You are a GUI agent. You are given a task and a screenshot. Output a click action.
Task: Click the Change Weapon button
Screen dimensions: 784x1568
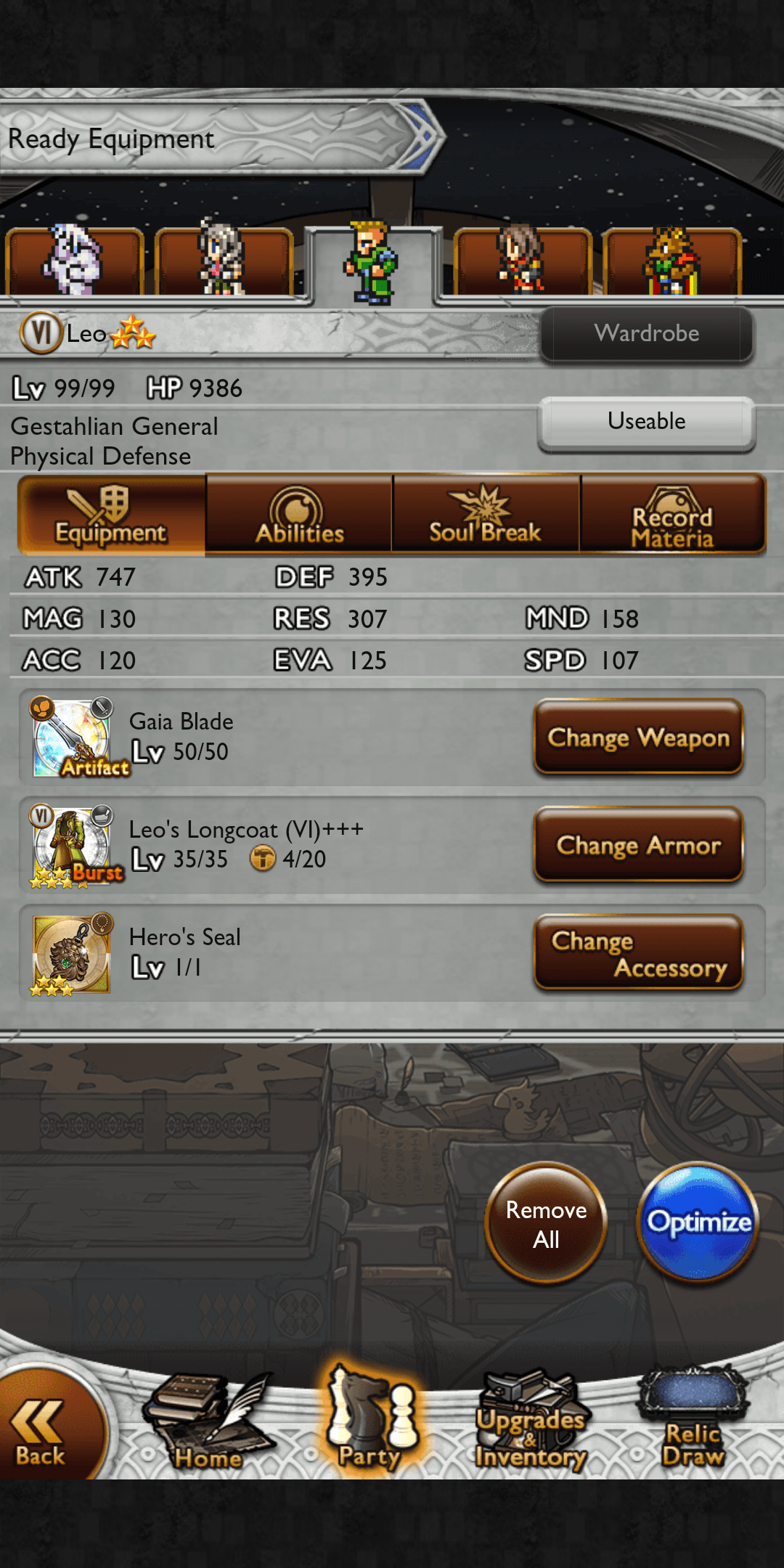pos(639,738)
